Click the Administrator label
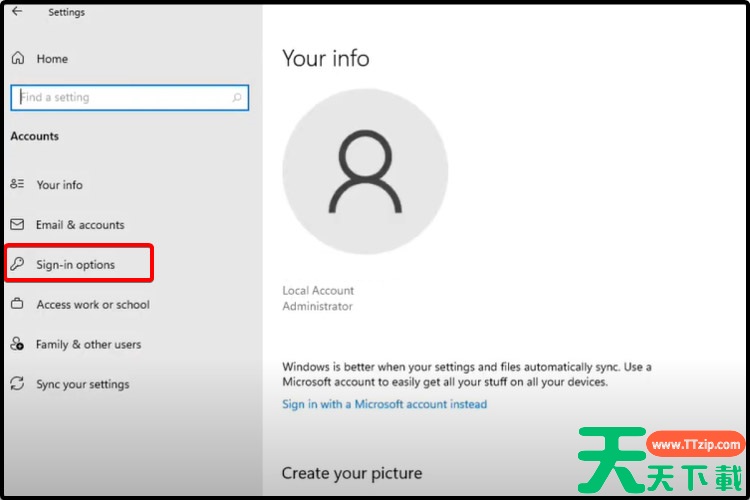The image size is (750, 500). click(318, 306)
